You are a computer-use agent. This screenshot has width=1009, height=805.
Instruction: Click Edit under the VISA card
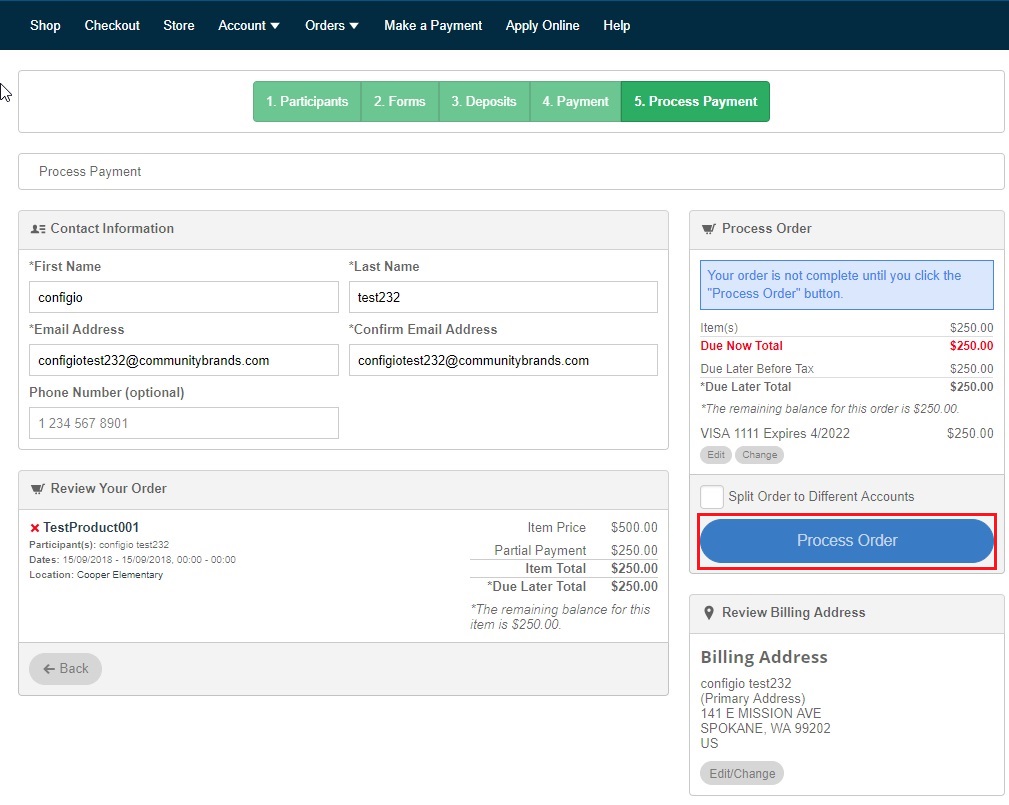click(x=716, y=455)
